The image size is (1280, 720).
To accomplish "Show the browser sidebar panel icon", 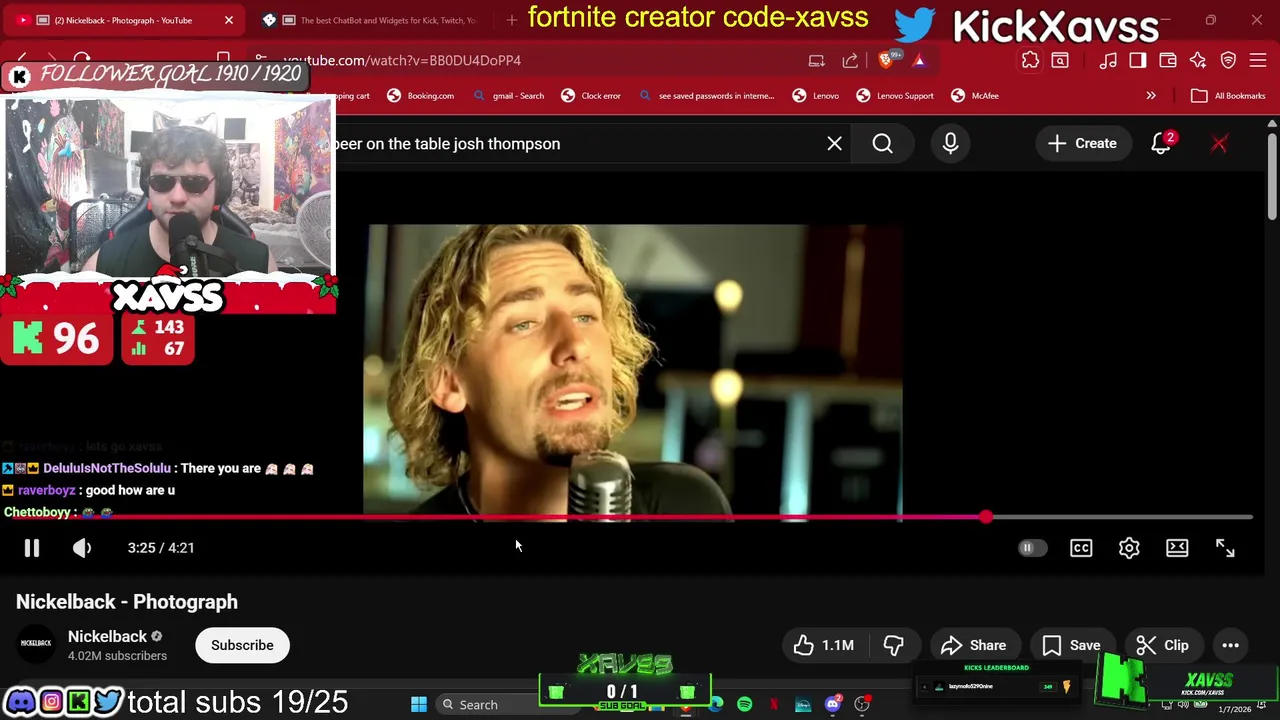I will pos(1138,60).
